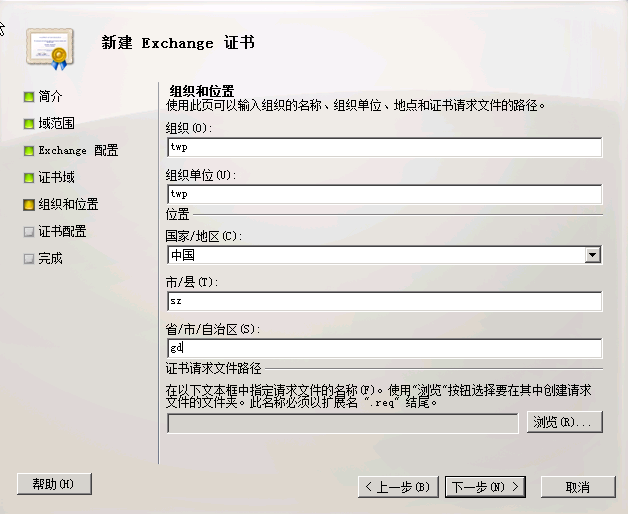Screen dimensions: 628x514
Task: Click the 取消 button
Action: point(578,487)
